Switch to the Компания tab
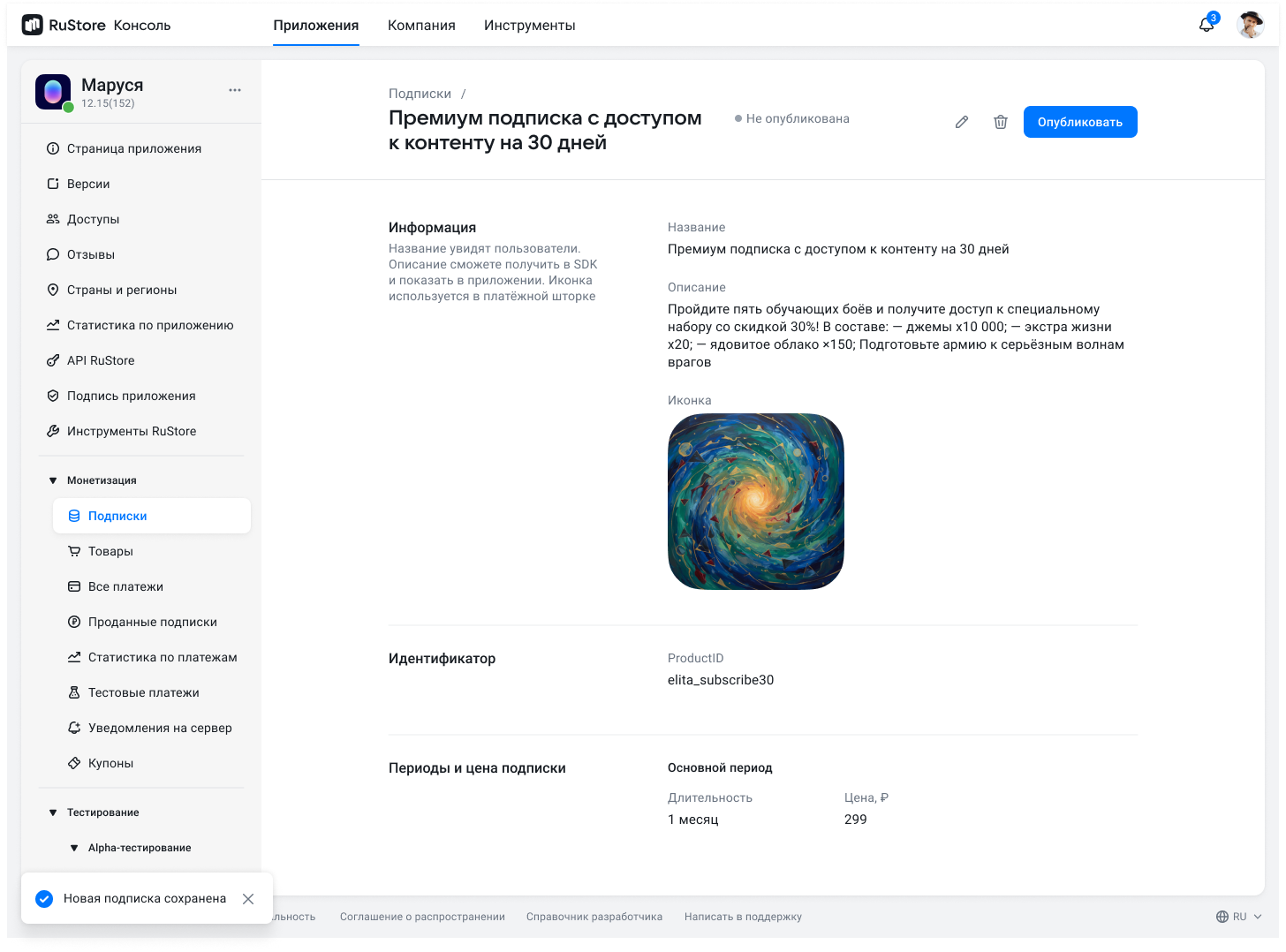This screenshot has width=1286, height=952. 421,26
